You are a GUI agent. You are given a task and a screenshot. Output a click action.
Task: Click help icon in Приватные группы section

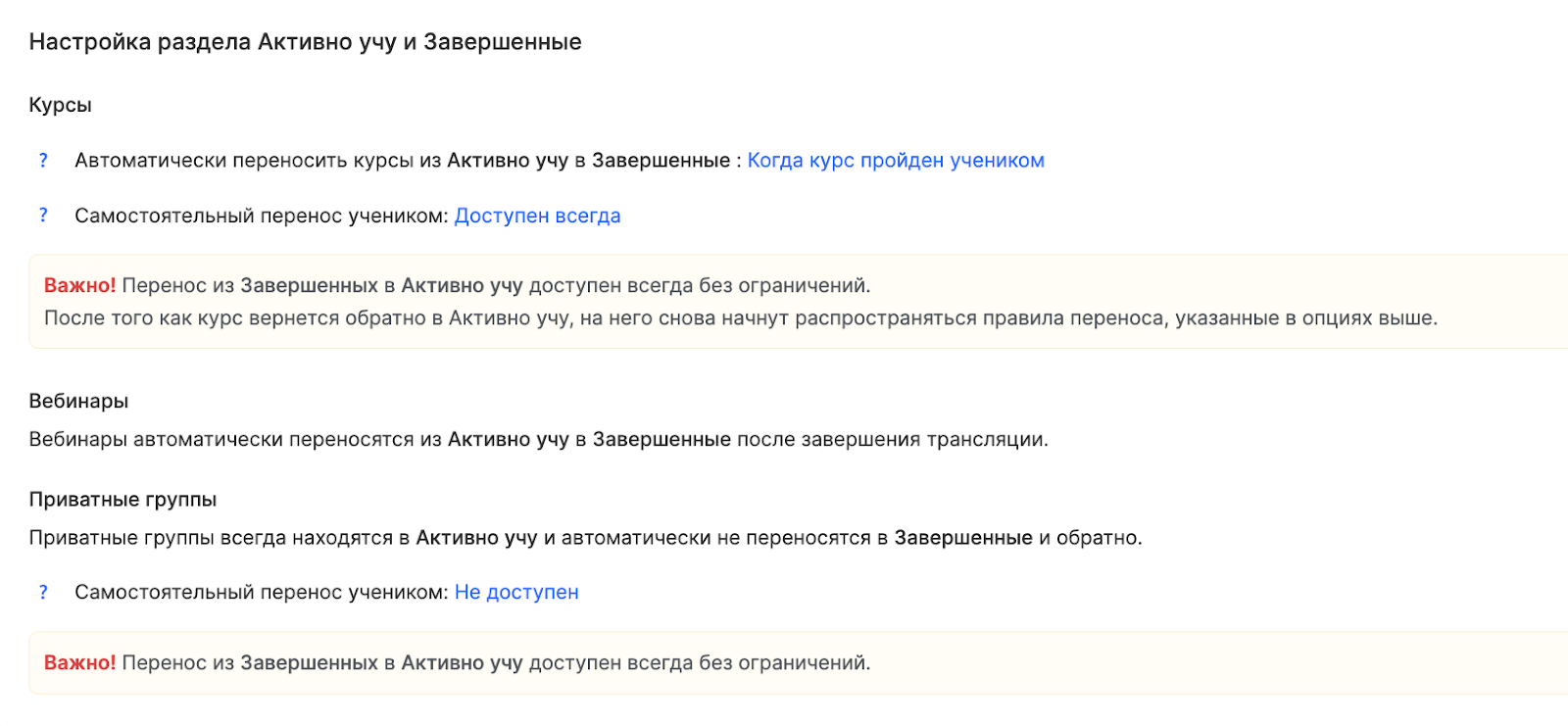click(43, 592)
